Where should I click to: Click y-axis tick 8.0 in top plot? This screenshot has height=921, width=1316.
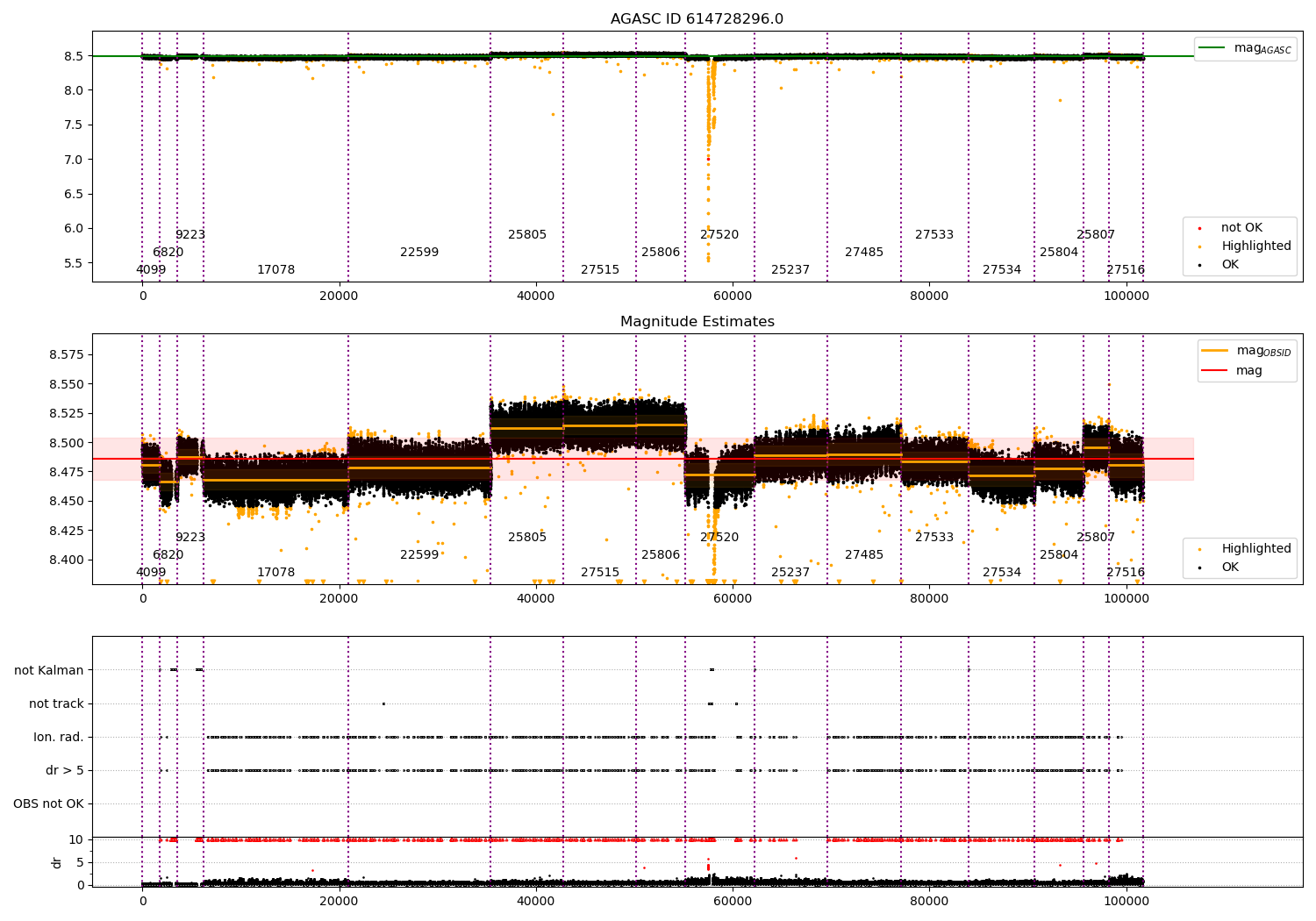[74, 90]
